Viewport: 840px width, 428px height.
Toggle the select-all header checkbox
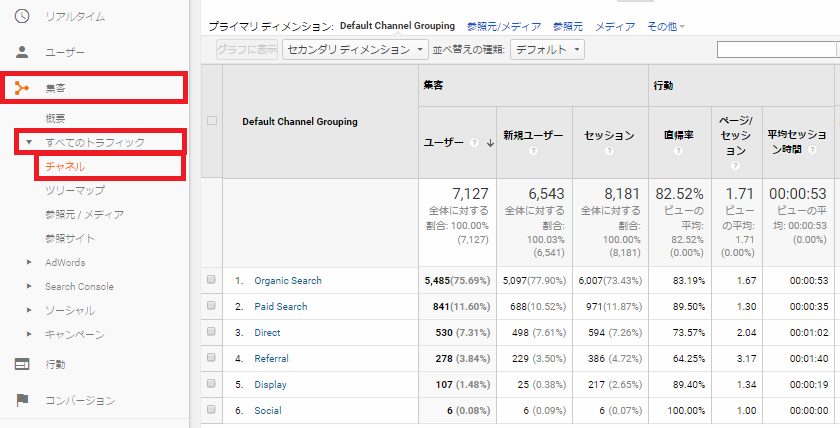click(211, 121)
